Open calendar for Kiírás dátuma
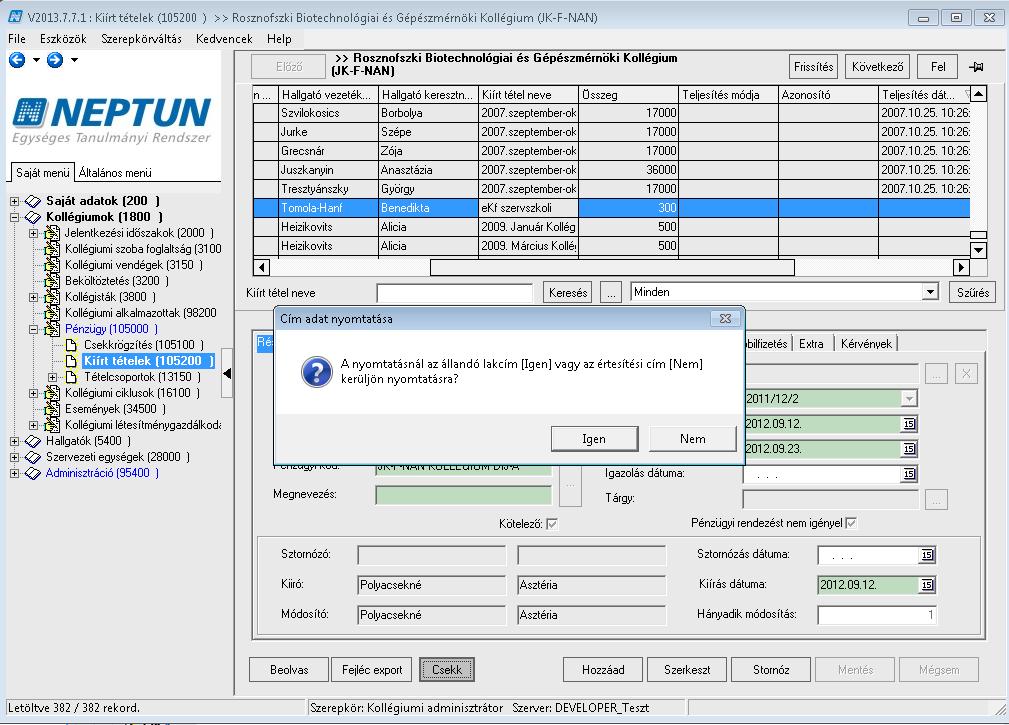Viewport: 1009px width, 725px height. [x=927, y=585]
